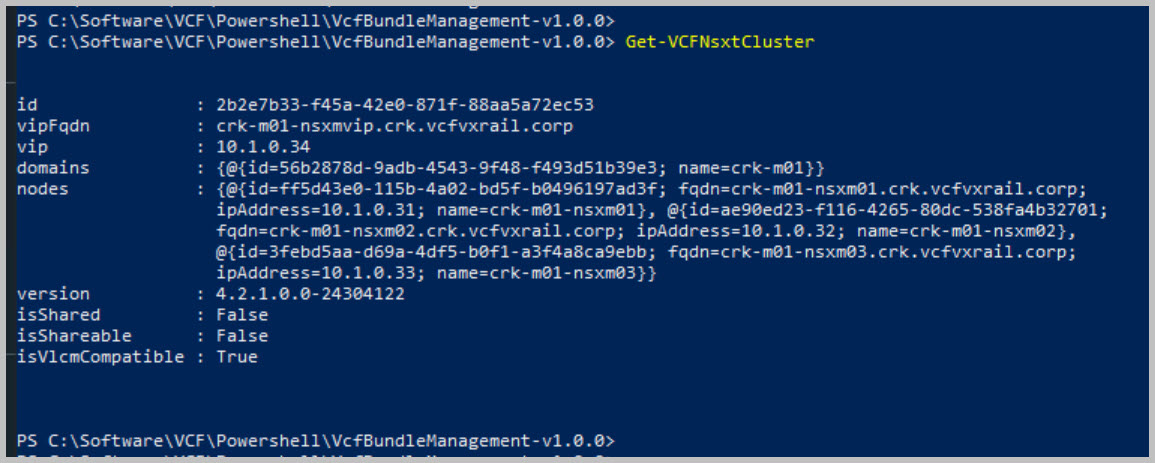Click the isShared value False

point(242,315)
